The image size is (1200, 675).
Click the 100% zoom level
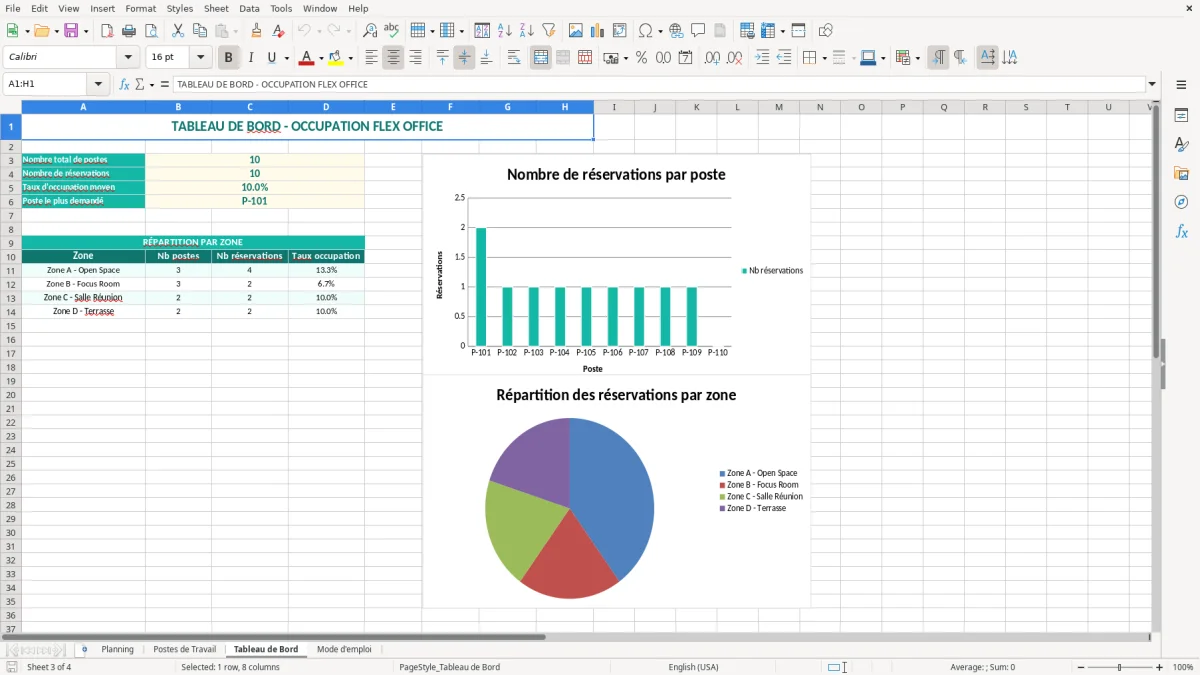click(1183, 667)
